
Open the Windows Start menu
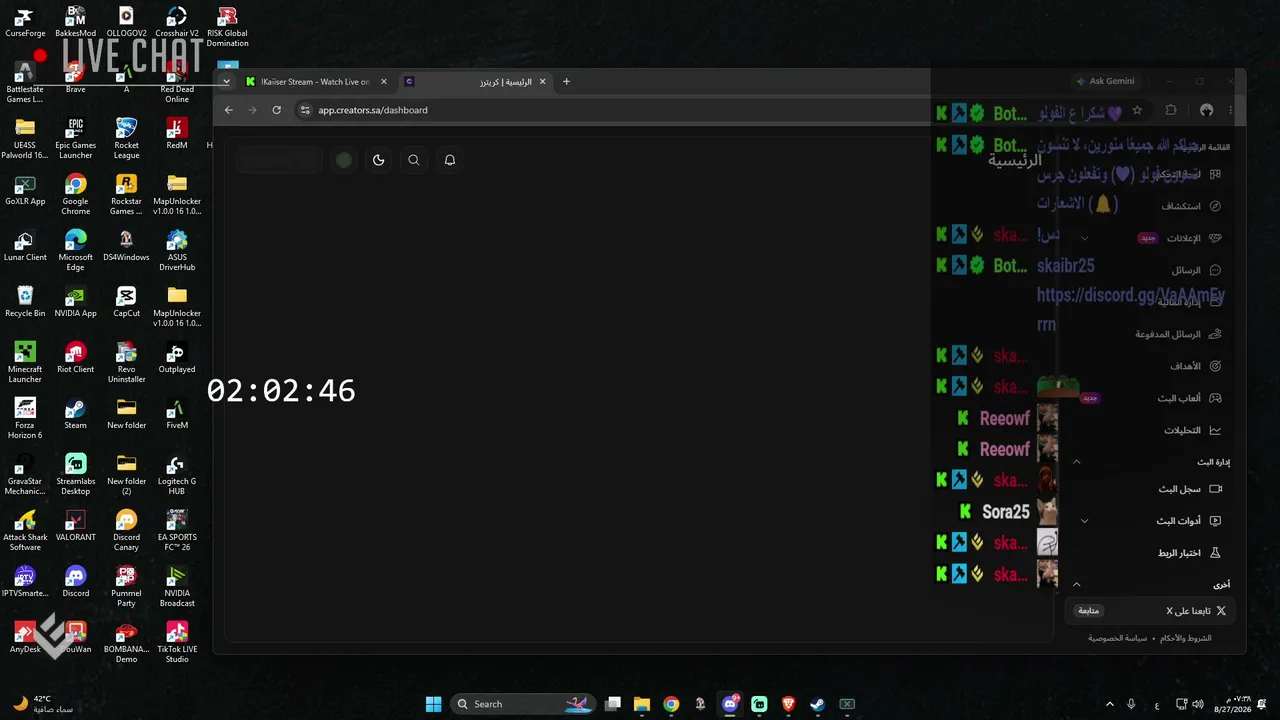click(433, 704)
